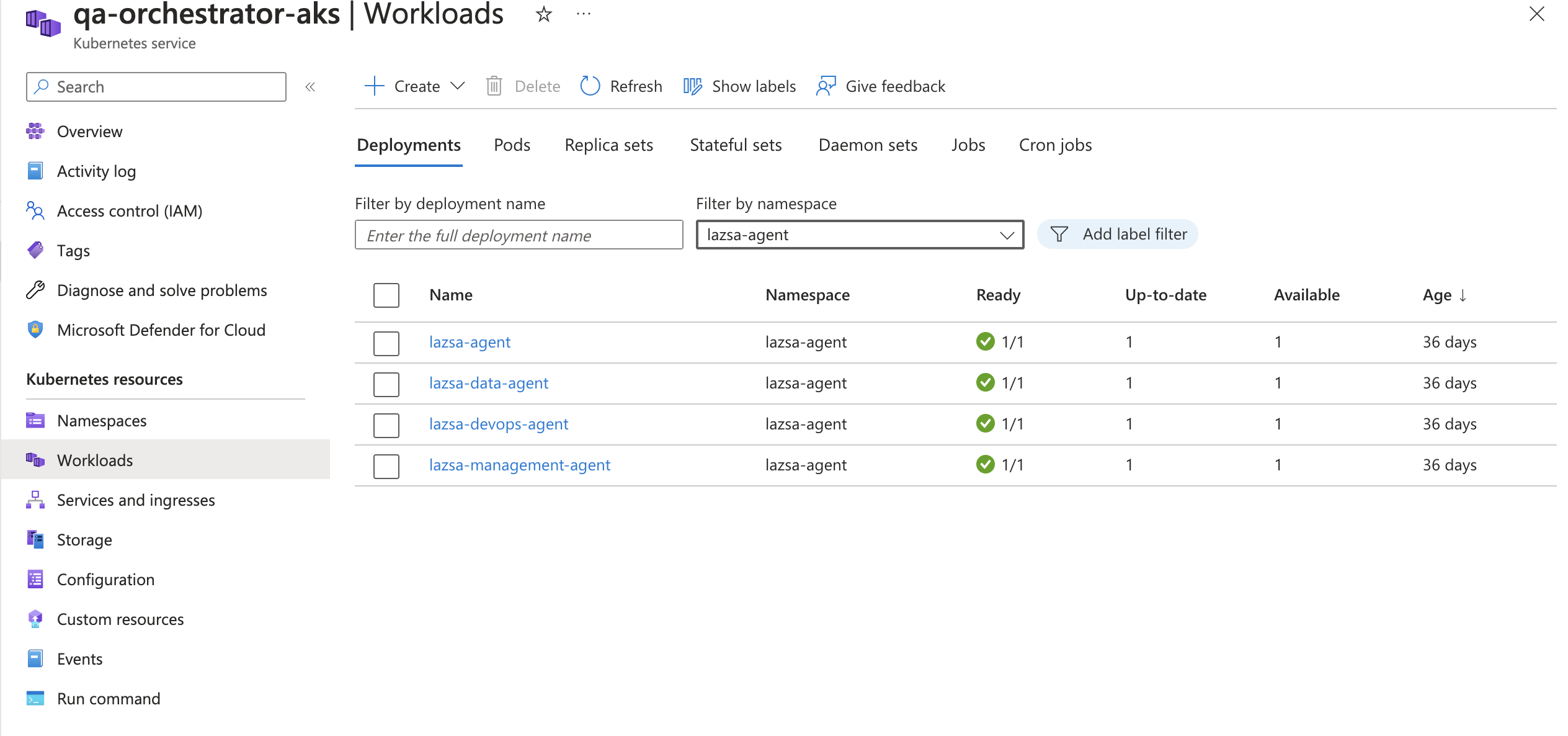1568x736 pixels.
Task: Click the Access control IAM icon
Action: pyautogui.click(x=35, y=210)
